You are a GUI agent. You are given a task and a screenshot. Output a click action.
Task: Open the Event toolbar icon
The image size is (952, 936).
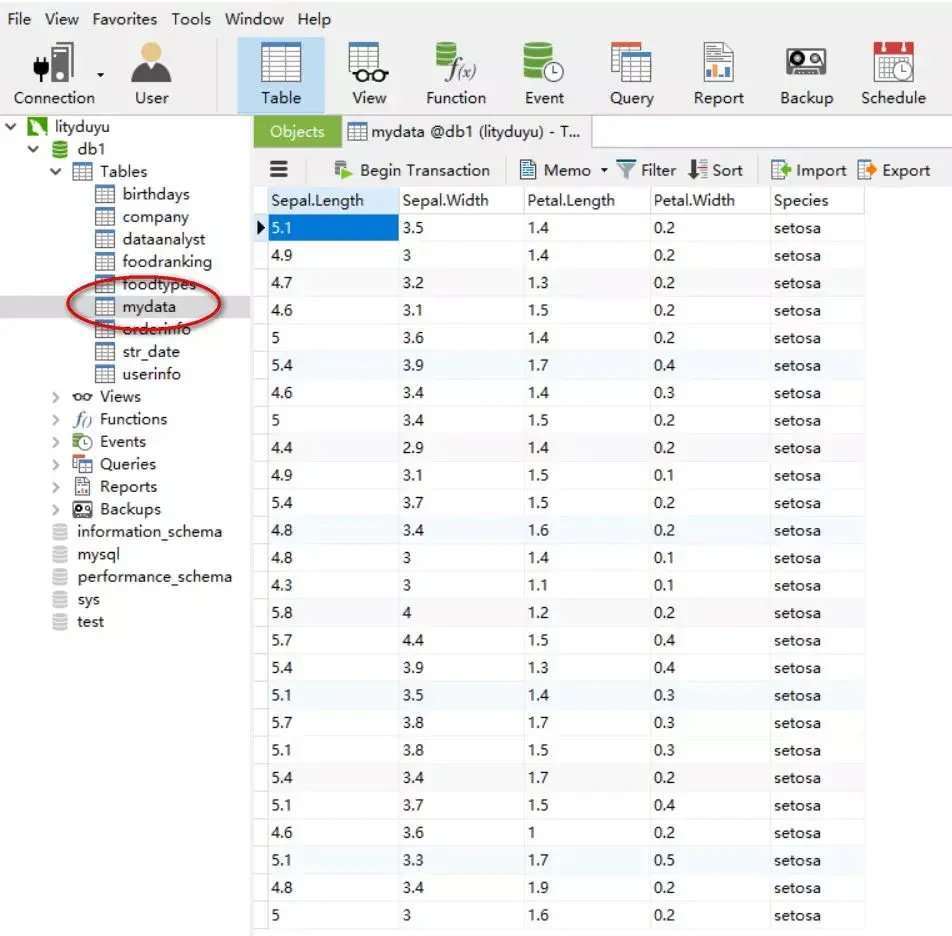pyautogui.click(x=544, y=73)
